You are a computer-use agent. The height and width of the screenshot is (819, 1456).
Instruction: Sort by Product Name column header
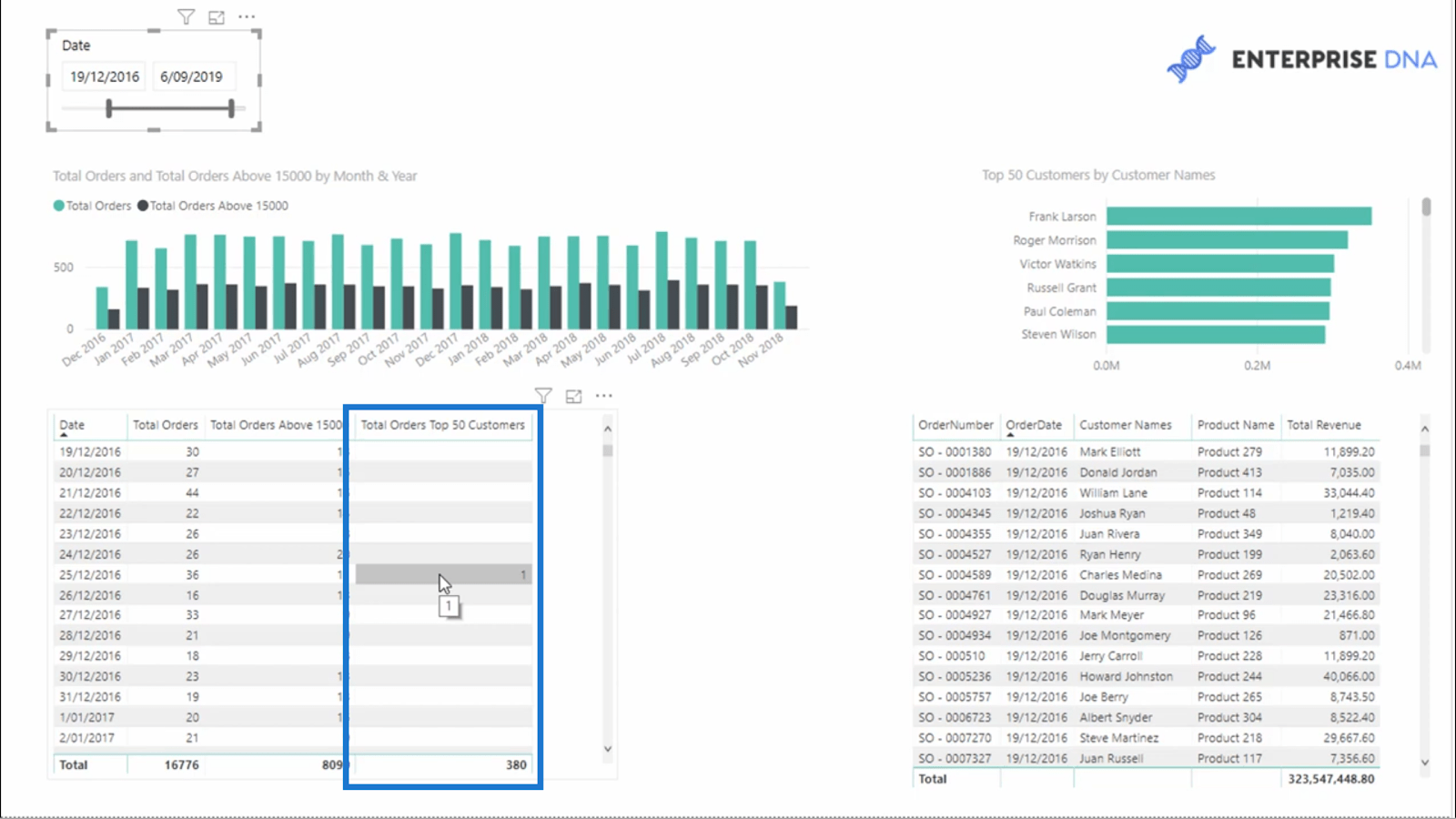click(x=1236, y=425)
